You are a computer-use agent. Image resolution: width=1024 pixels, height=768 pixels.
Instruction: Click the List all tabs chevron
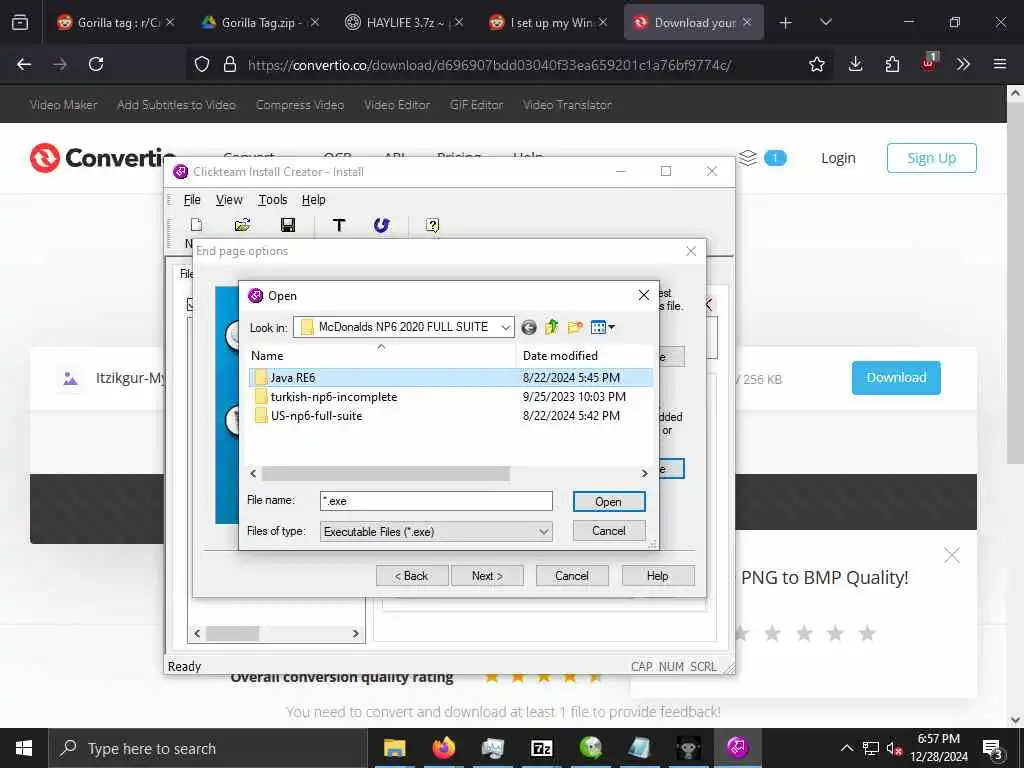(x=825, y=23)
